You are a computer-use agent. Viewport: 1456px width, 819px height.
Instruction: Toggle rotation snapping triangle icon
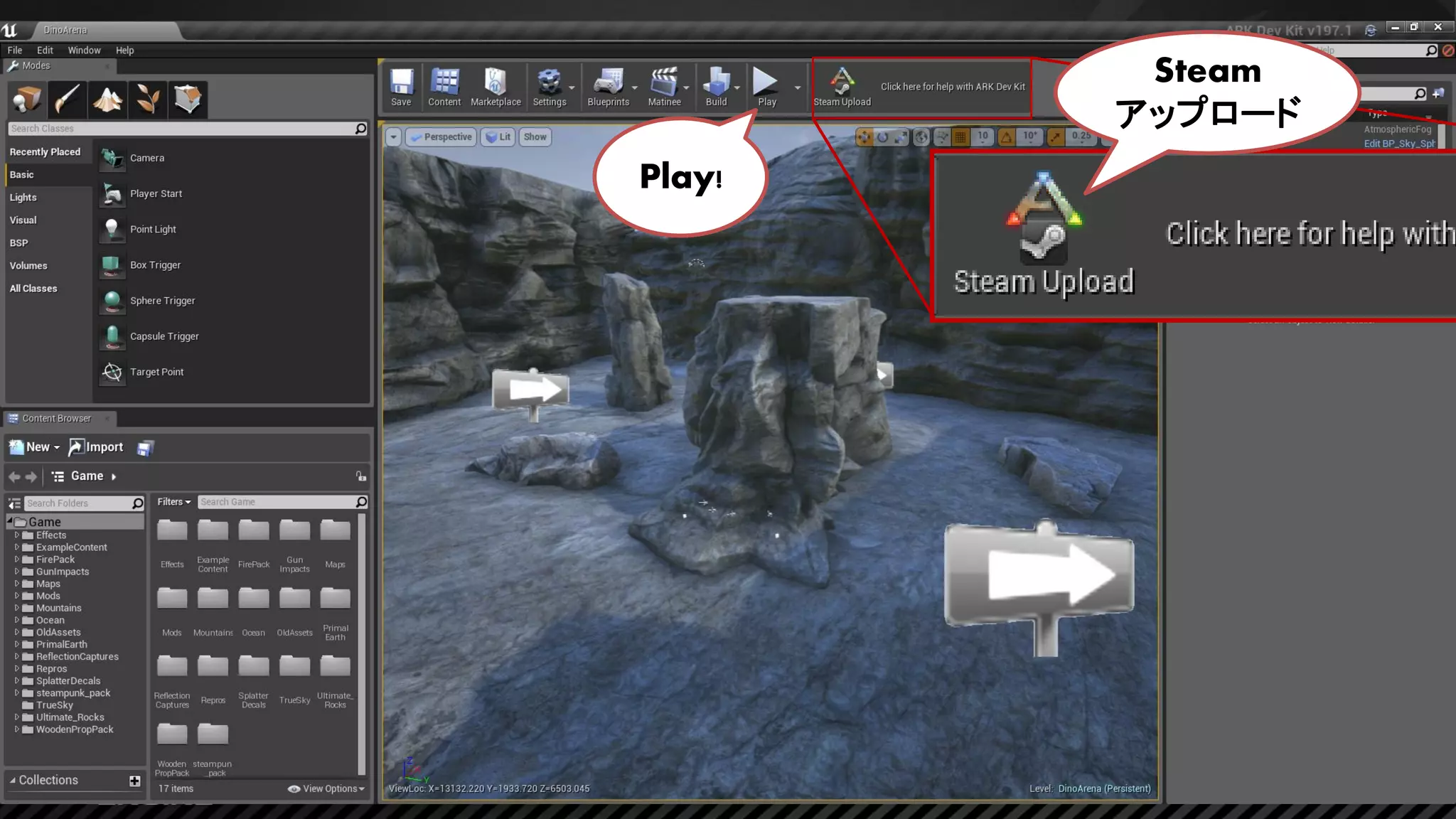[x=1007, y=137]
